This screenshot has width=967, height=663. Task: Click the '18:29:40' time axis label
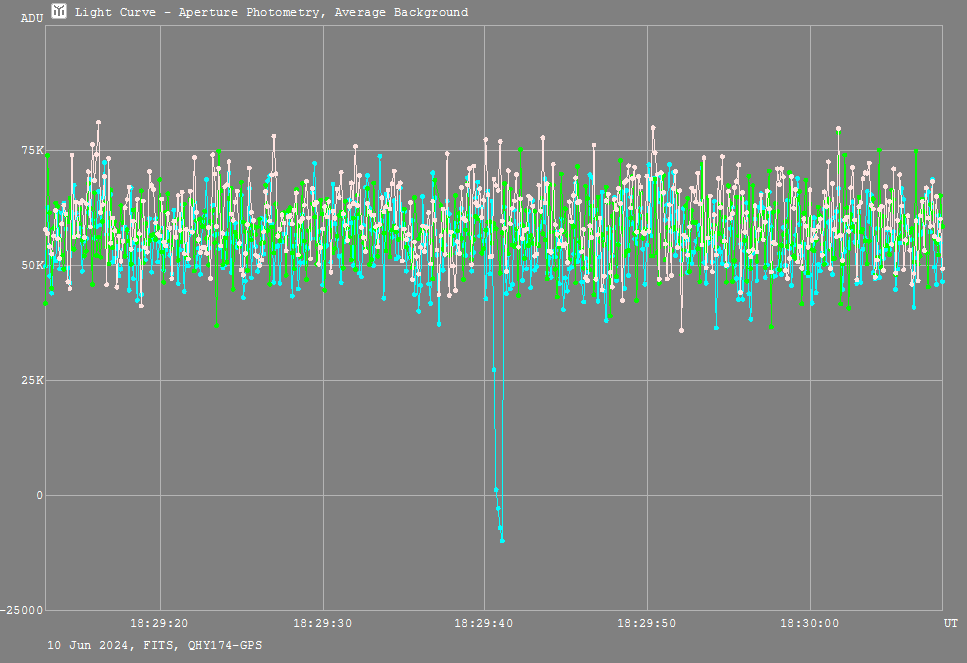pos(484,624)
